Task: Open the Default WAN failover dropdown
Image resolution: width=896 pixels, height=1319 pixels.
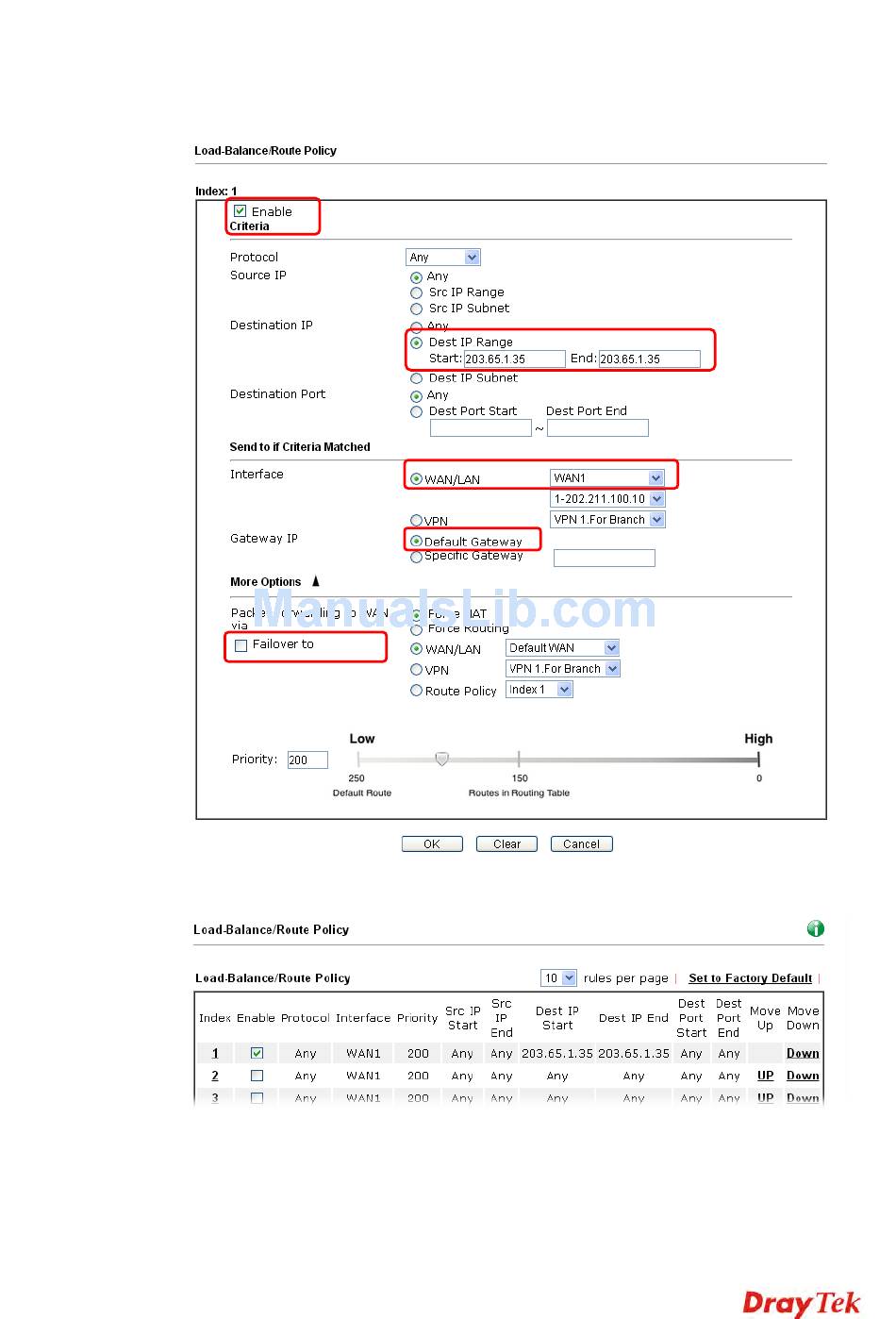Action: [563, 647]
